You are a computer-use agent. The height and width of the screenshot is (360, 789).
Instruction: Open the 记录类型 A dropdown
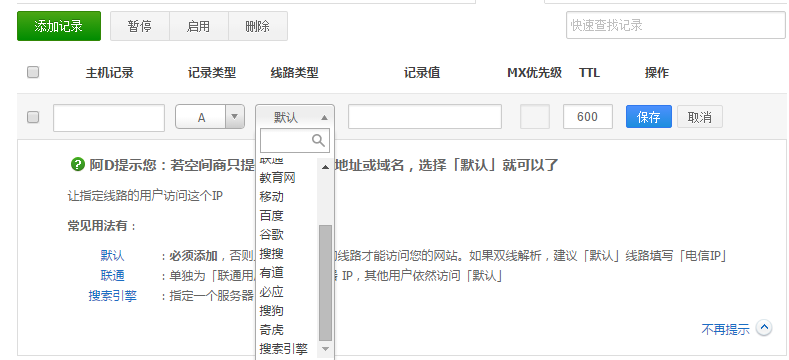(x=210, y=117)
